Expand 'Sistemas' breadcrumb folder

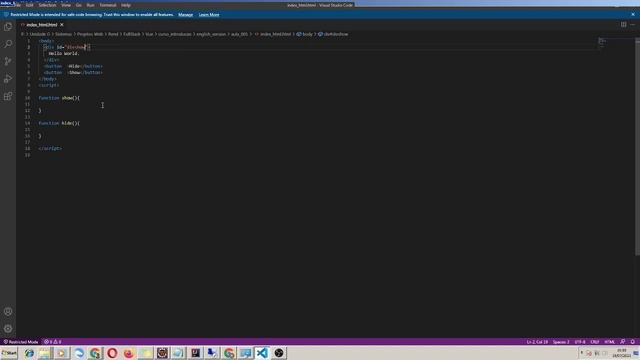coord(63,34)
